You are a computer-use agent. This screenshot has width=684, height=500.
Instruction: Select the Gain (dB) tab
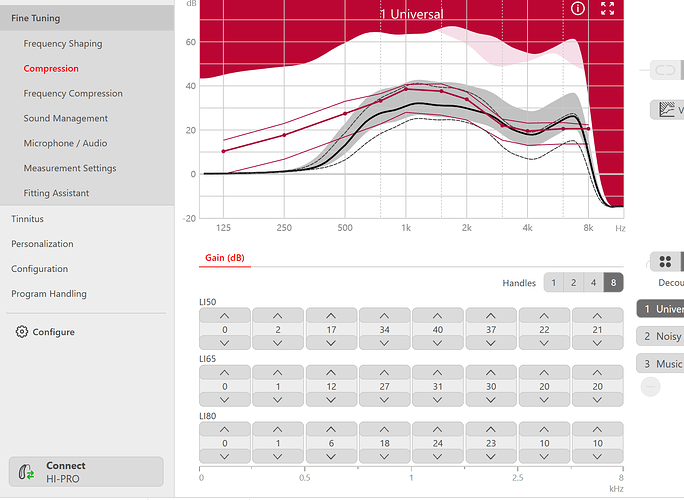coord(225,258)
